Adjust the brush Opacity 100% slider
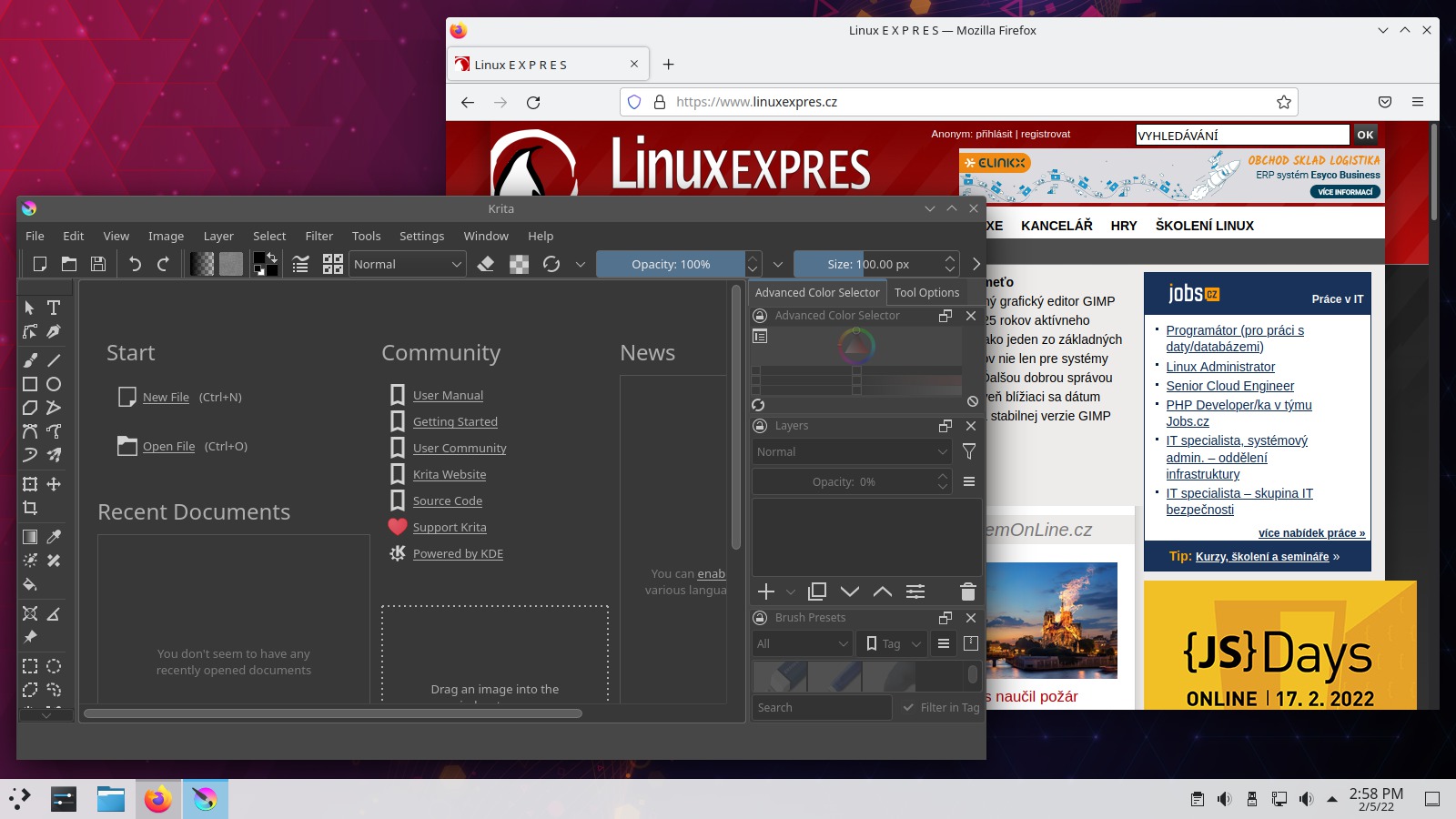The width and height of the screenshot is (1456, 819). pos(671,264)
